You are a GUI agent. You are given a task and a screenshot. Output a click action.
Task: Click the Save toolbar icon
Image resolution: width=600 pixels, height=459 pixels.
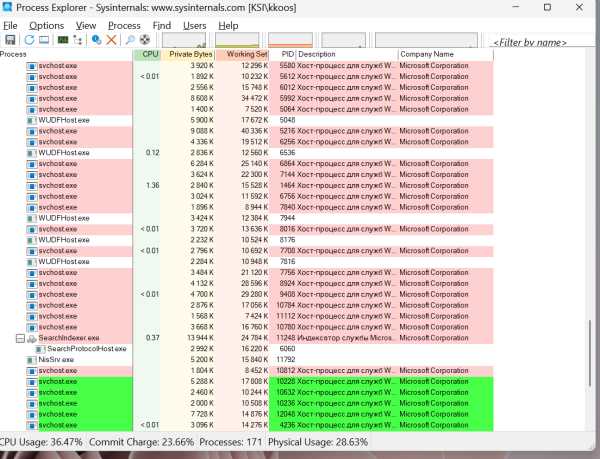click(10, 40)
